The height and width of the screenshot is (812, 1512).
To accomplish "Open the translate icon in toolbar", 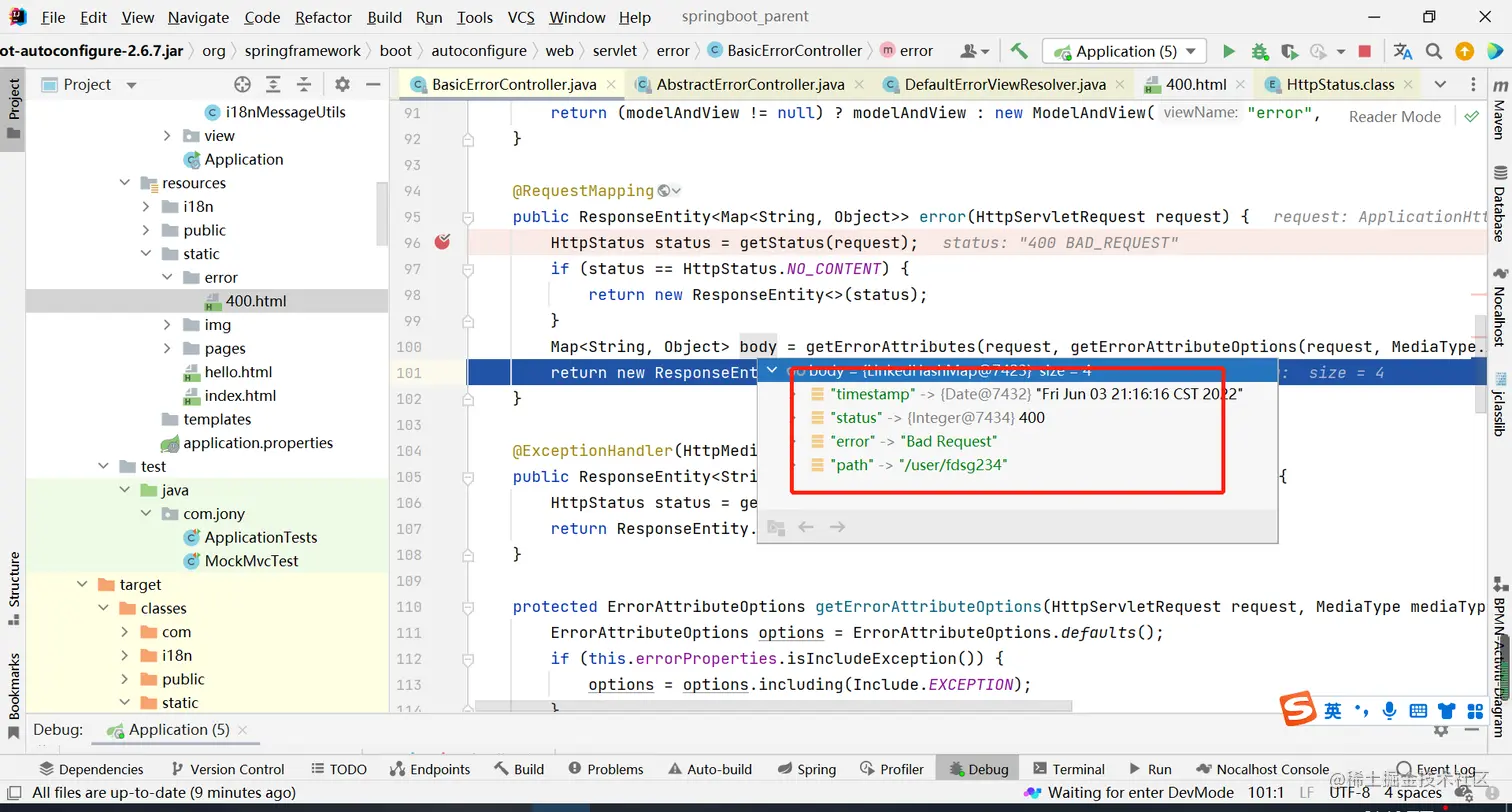I will (x=1403, y=51).
